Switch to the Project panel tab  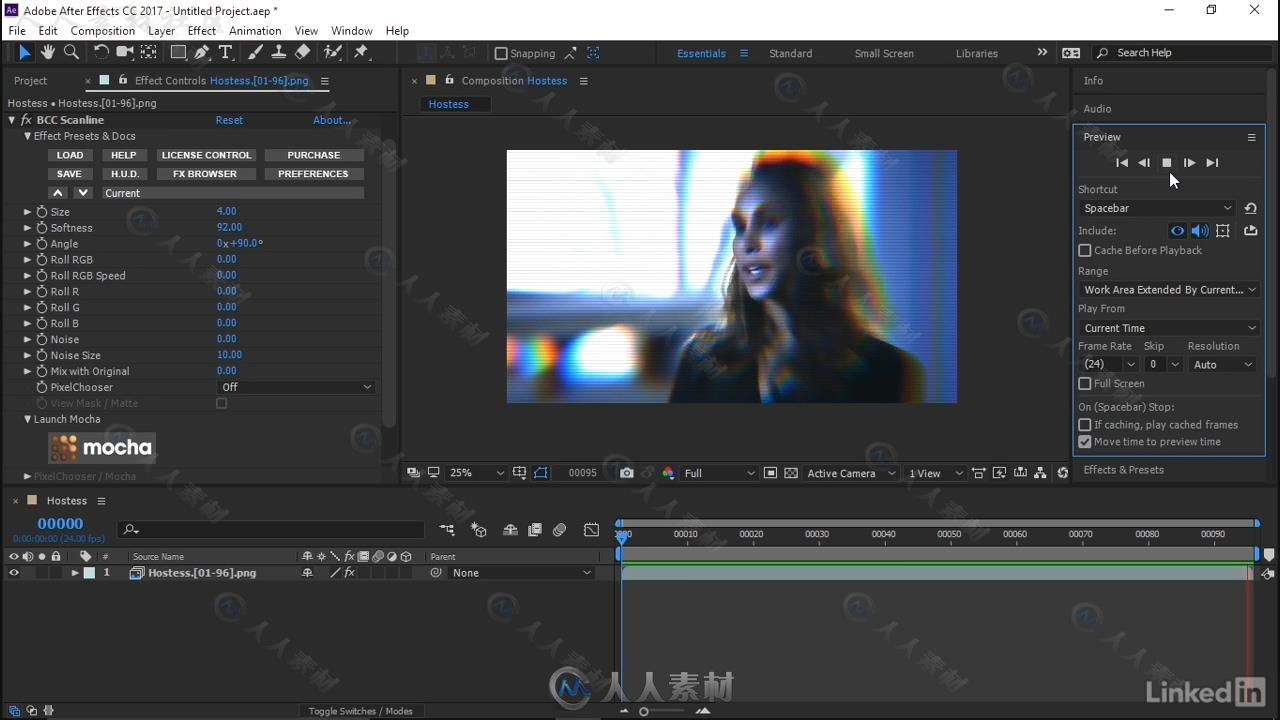[30, 80]
